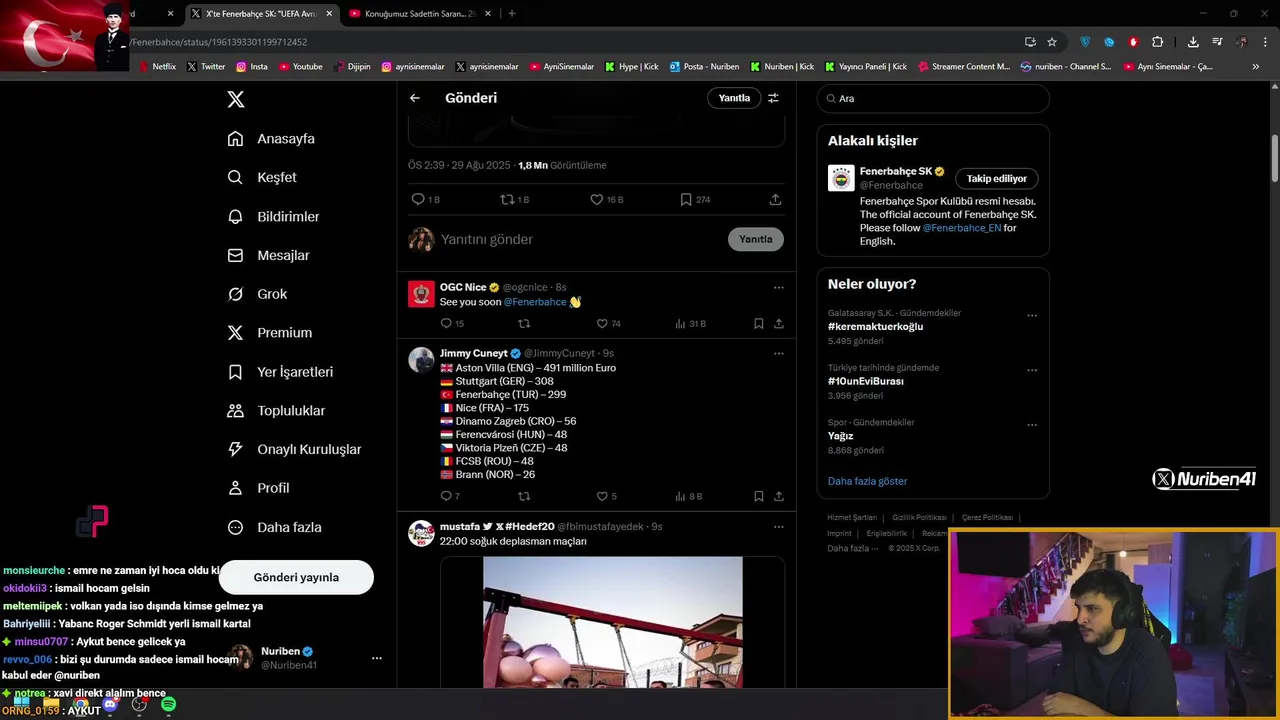Image resolution: width=1280 pixels, height=720 pixels.
Task: Click reply icon with 1 B on main post
Action: [x=426, y=199]
